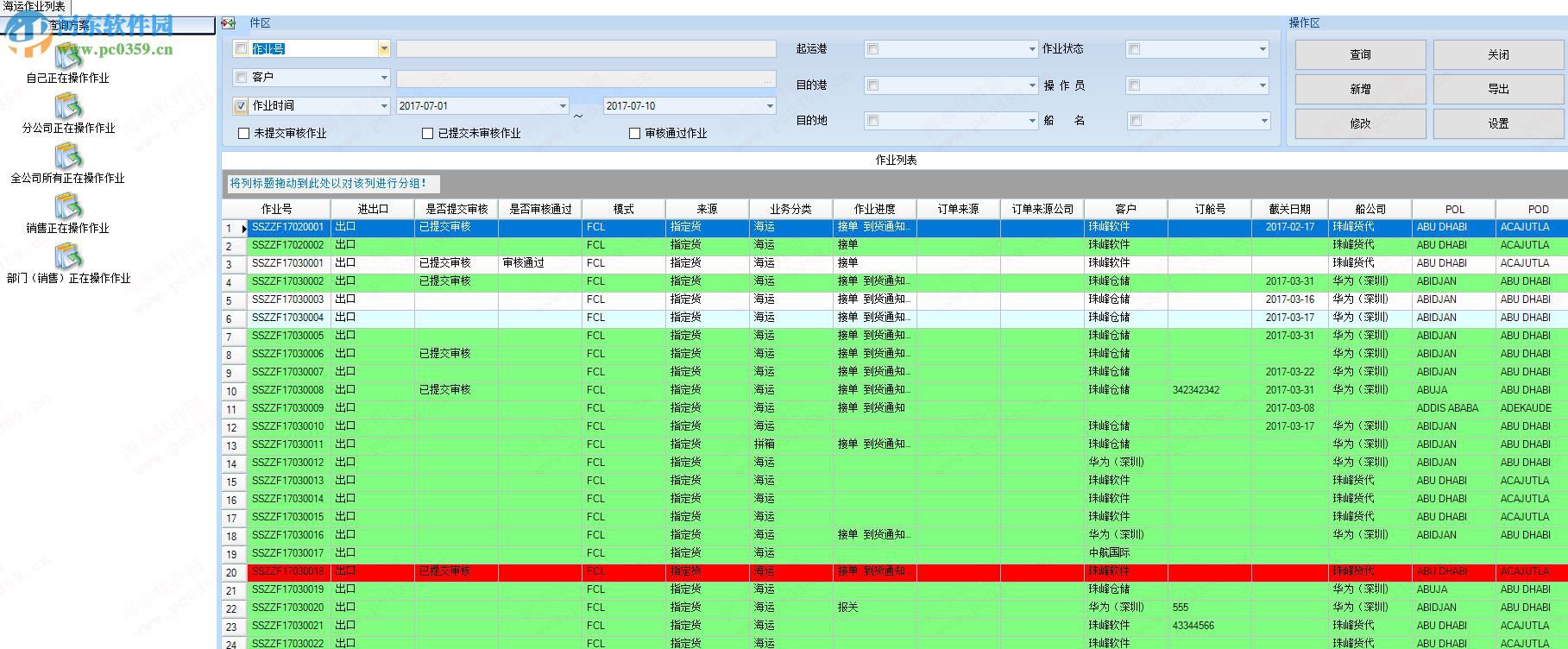Click the 新增 button
Screen dimensions: 1568x649
pos(1360,89)
